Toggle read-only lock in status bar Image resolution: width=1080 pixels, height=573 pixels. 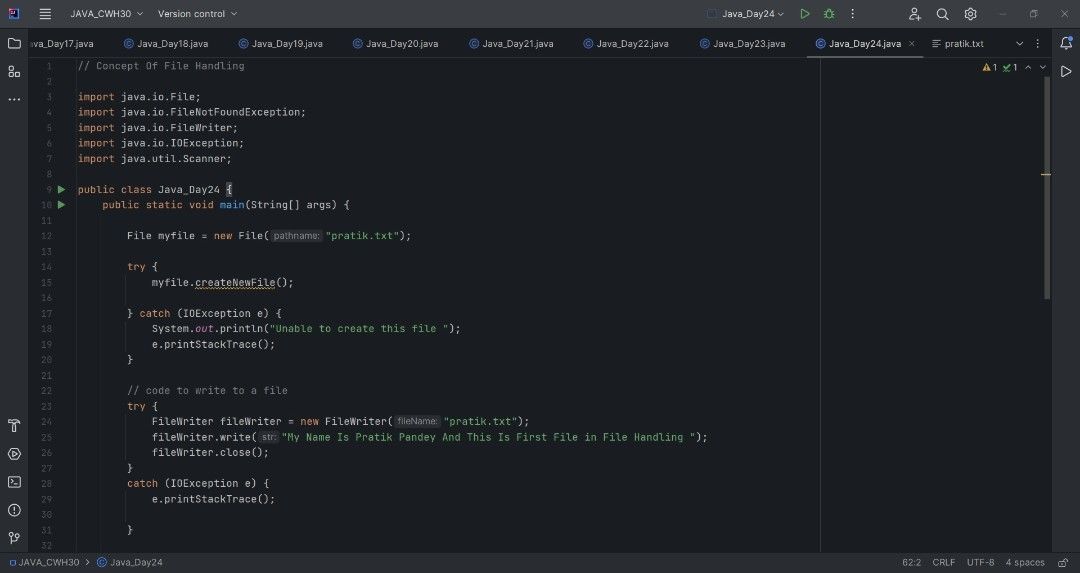[1063, 563]
